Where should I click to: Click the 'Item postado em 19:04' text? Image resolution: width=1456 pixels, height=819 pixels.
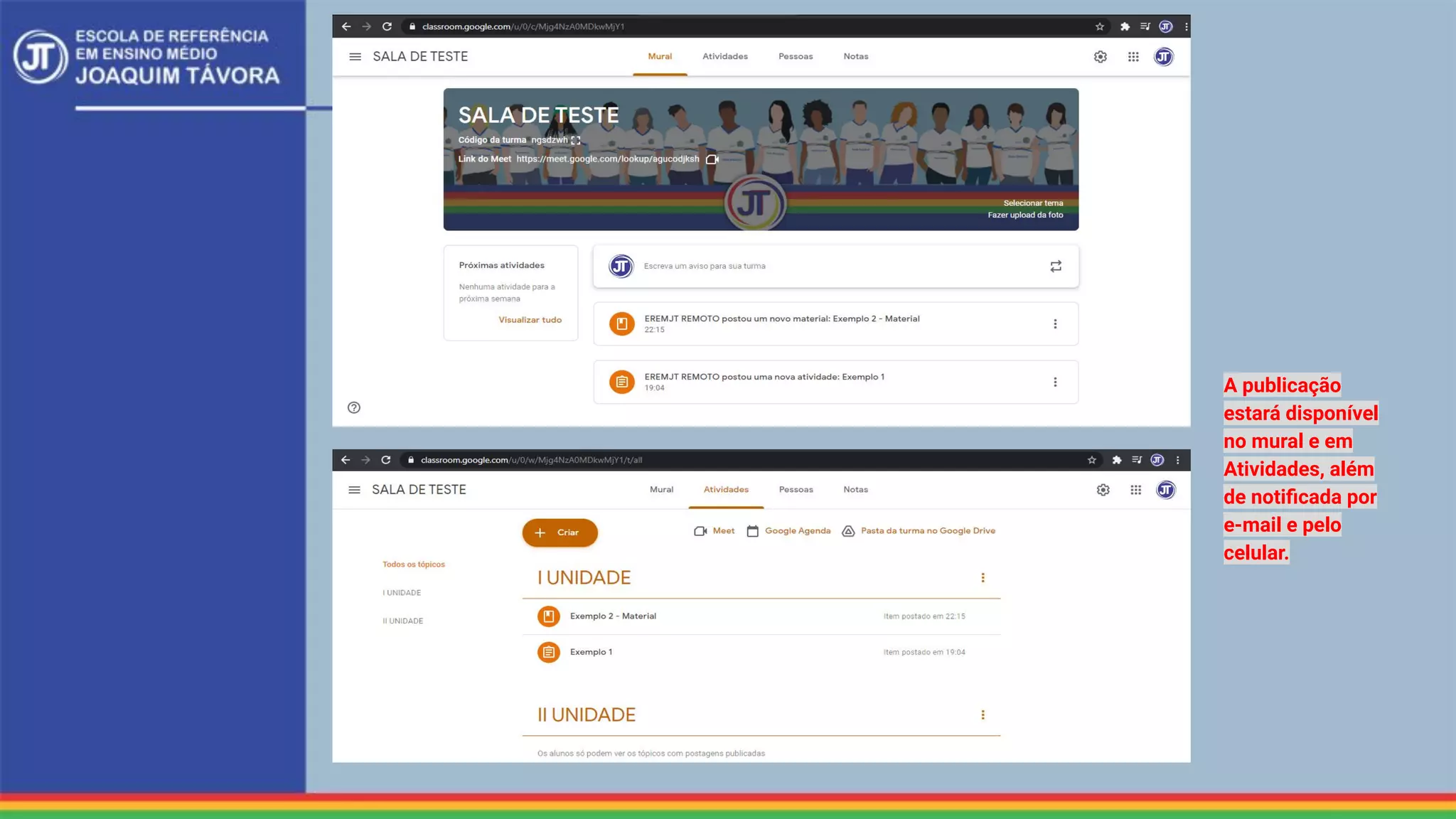(x=924, y=652)
